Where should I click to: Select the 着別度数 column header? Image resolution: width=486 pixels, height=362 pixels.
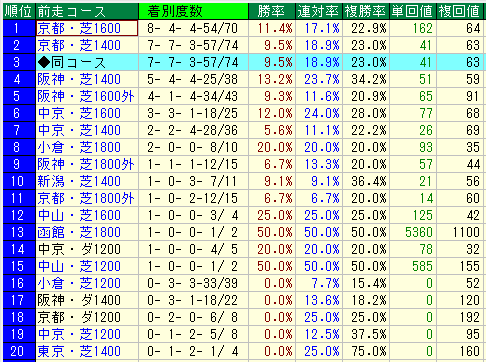(x=193, y=11)
